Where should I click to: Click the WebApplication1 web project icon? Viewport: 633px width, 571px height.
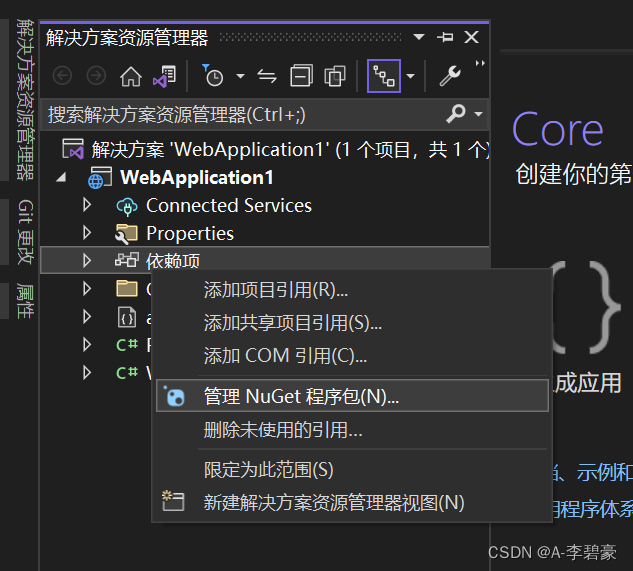click(x=99, y=178)
